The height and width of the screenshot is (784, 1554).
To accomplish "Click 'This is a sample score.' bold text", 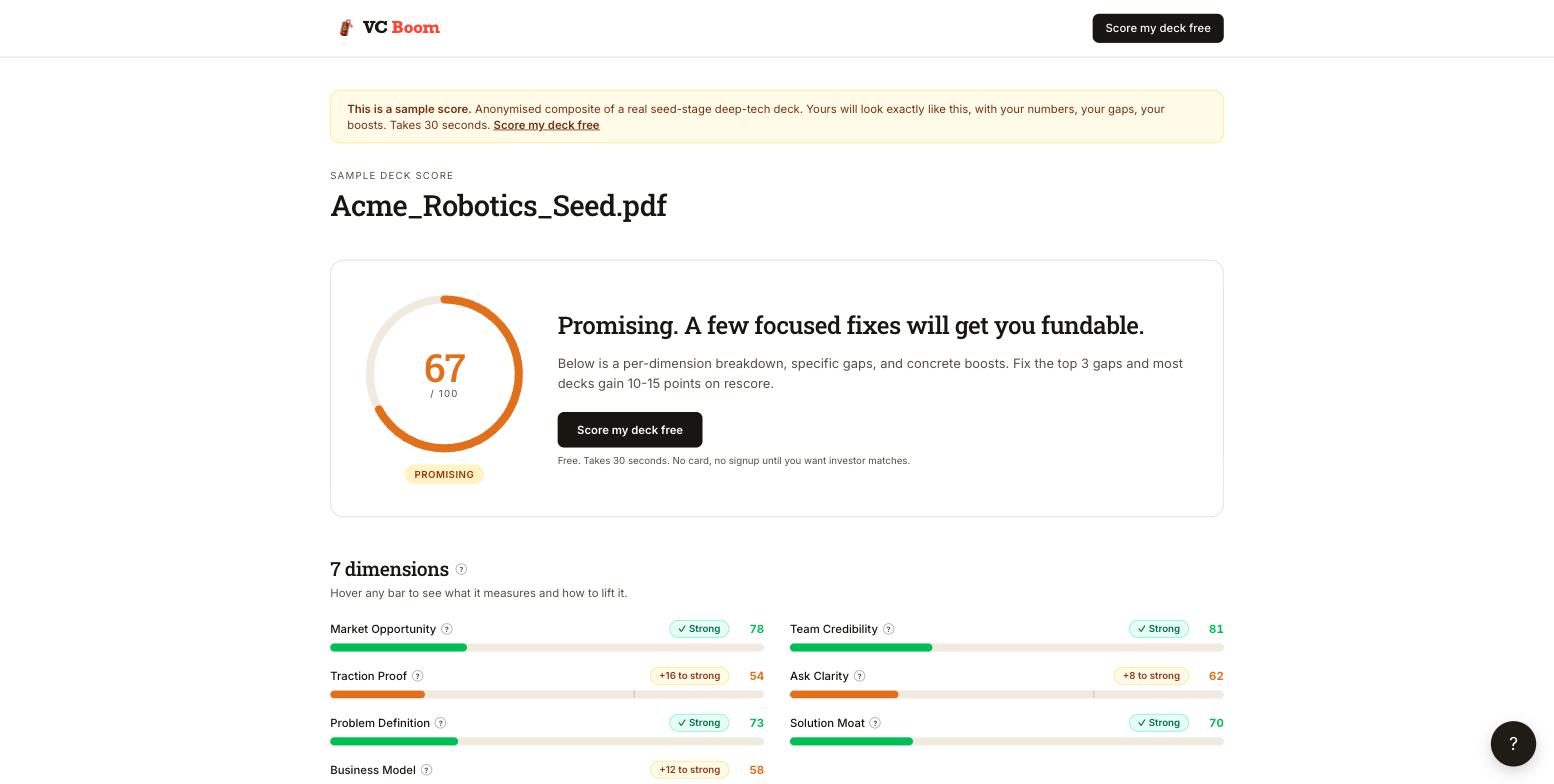I will point(409,109).
